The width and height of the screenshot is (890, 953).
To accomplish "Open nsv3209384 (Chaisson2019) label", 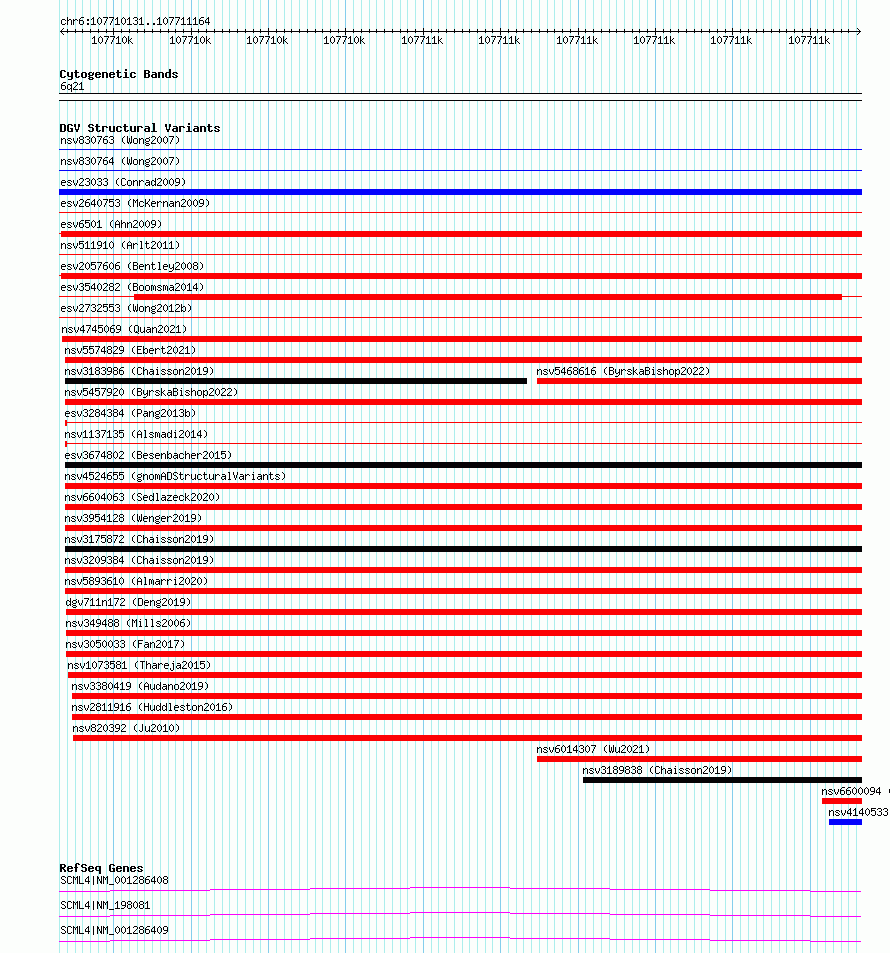I will click(139, 560).
